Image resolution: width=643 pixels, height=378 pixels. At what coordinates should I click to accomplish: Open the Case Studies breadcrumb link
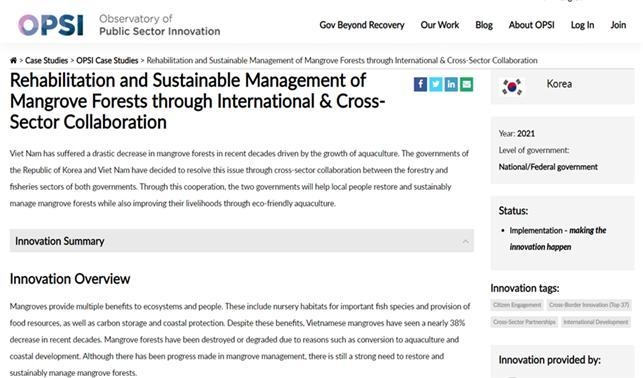[46, 60]
